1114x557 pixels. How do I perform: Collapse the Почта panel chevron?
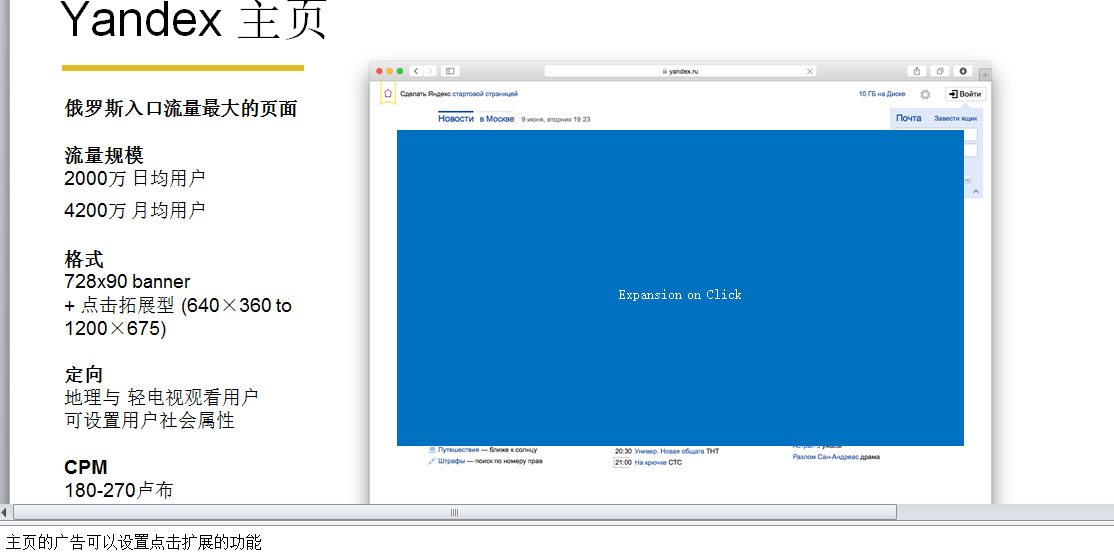coord(975,191)
